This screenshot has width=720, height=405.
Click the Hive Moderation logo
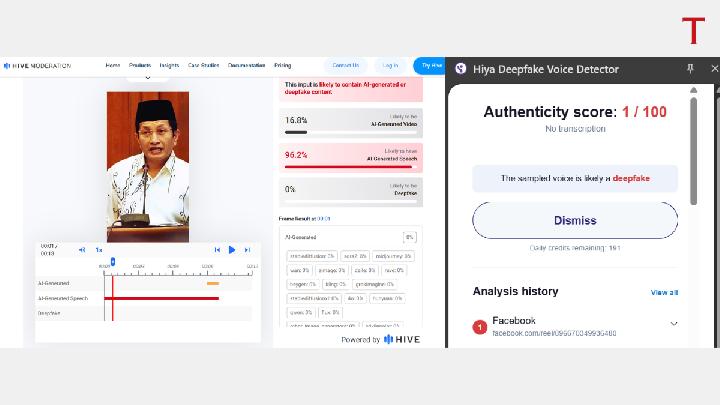(37, 66)
